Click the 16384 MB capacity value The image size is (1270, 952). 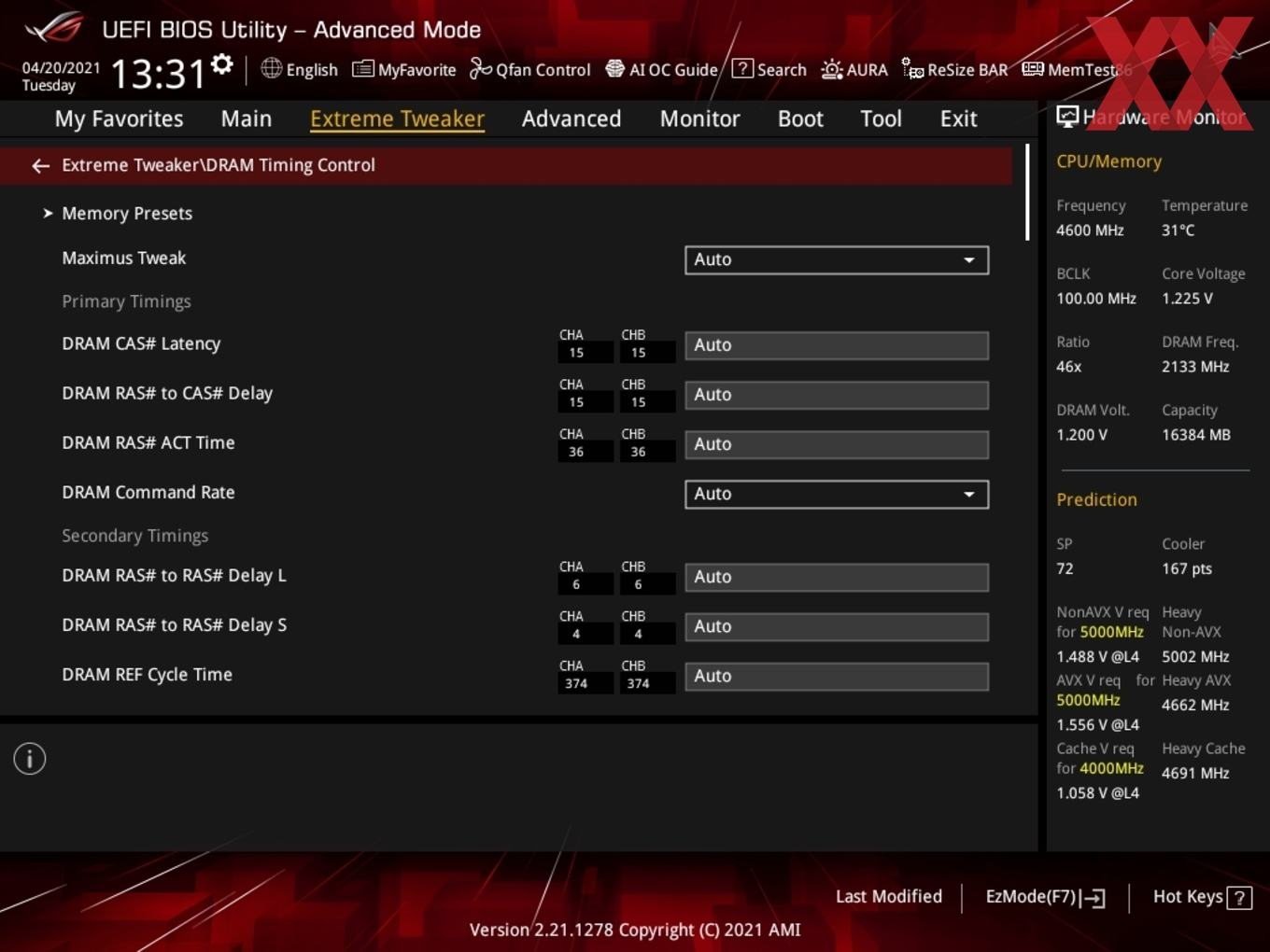coord(1196,435)
